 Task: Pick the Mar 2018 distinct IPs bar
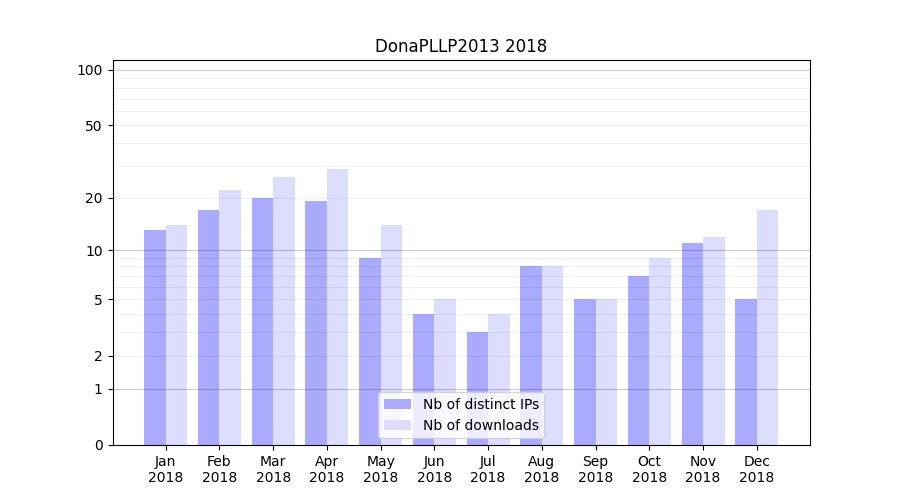coord(262,321)
